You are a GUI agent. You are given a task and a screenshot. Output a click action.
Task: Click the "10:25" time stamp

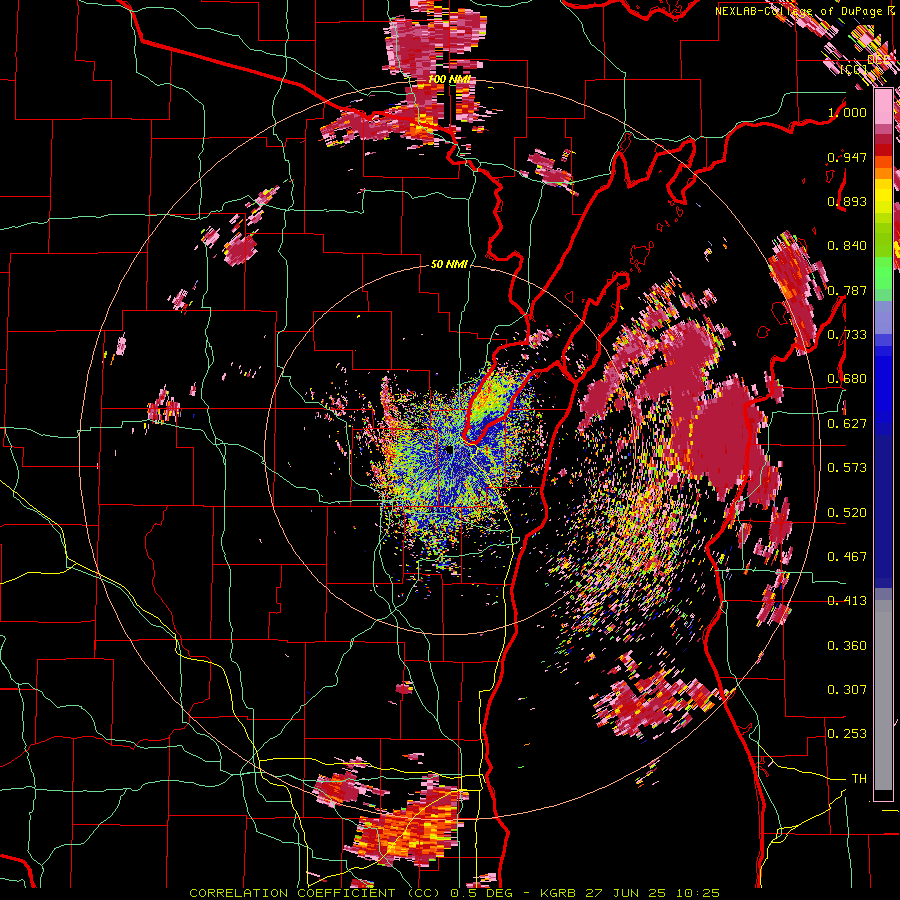(697, 893)
